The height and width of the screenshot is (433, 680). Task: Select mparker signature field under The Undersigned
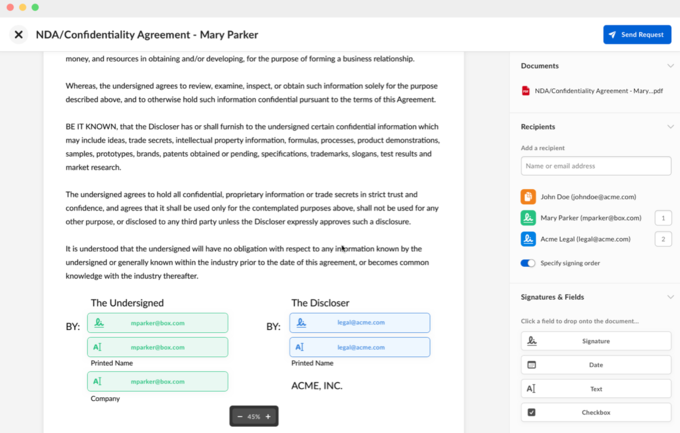pyautogui.click(x=157, y=323)
